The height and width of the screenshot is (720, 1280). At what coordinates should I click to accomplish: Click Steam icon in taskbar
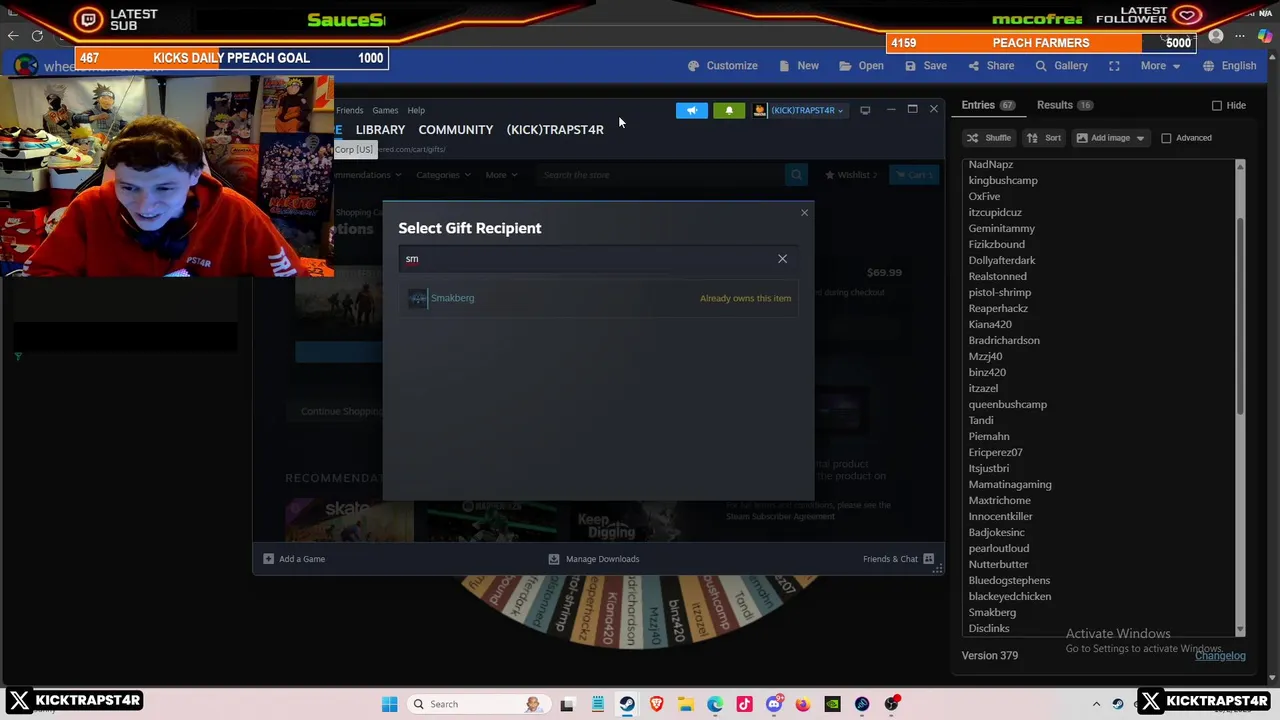[x=626, y=704]
